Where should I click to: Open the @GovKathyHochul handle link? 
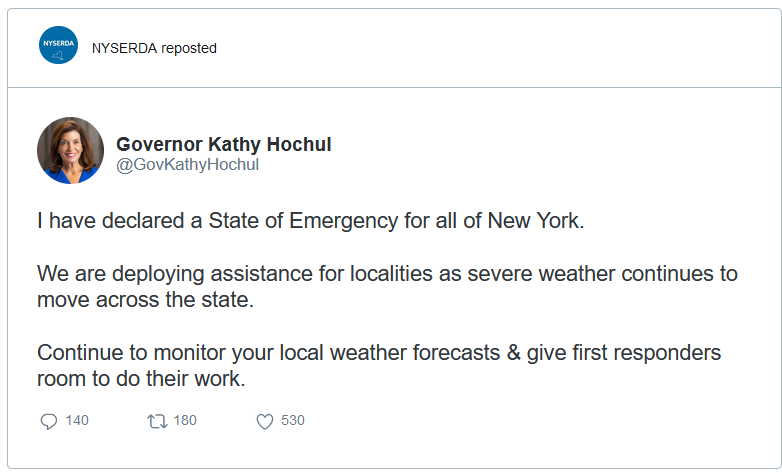pos(188,165)
